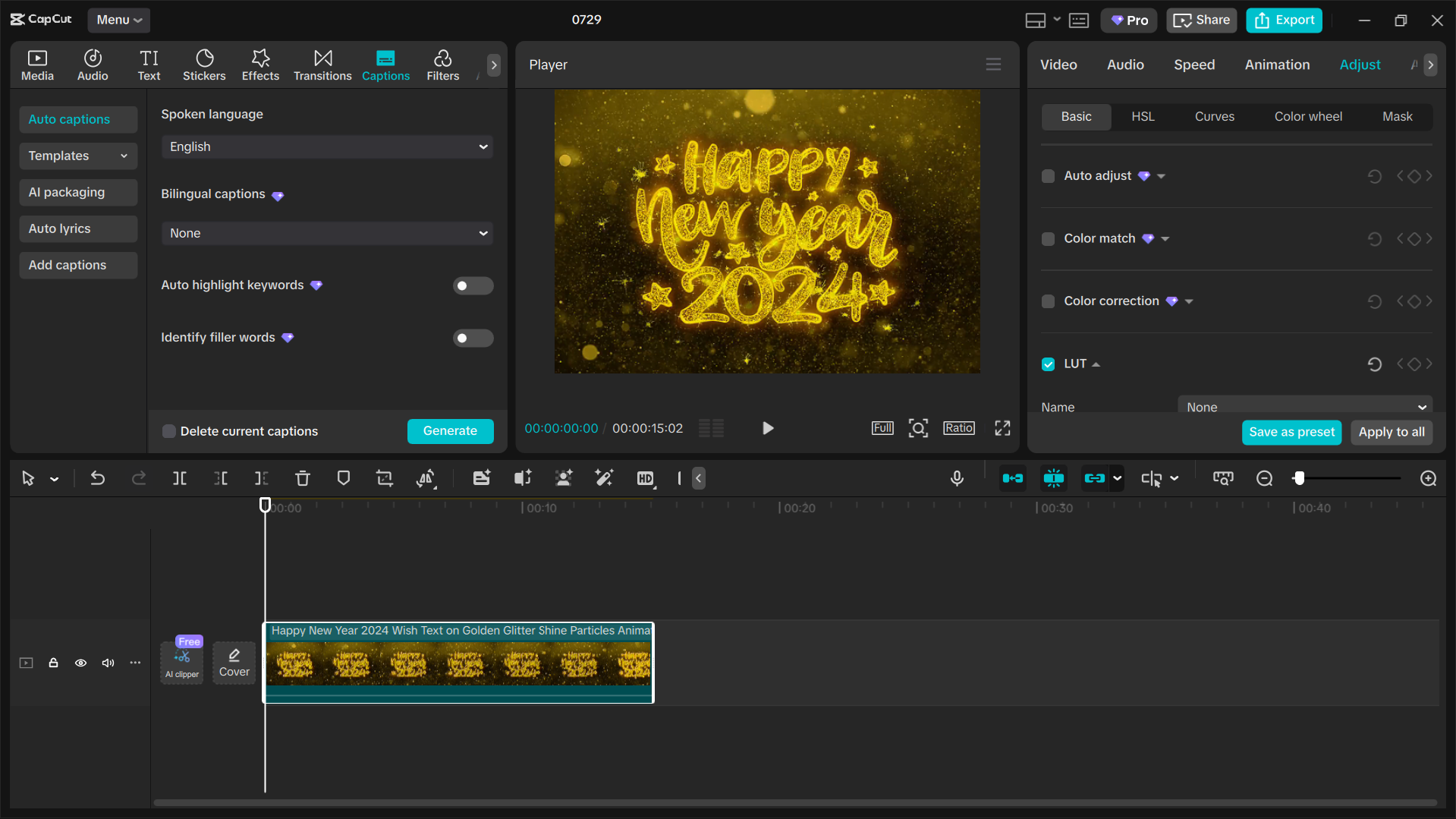
Task: Enable Auto highlight keywords toggle
Action: click(x=473, y=285)
